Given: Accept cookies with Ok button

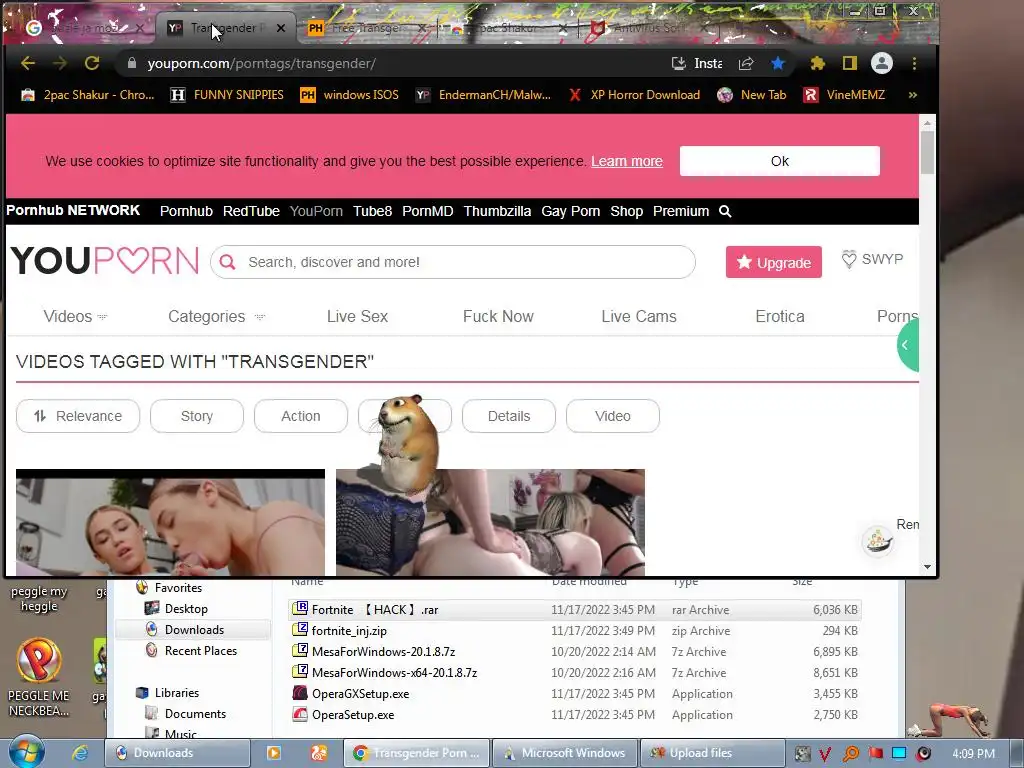Looking at the screenshot, I should pos(780,161).
